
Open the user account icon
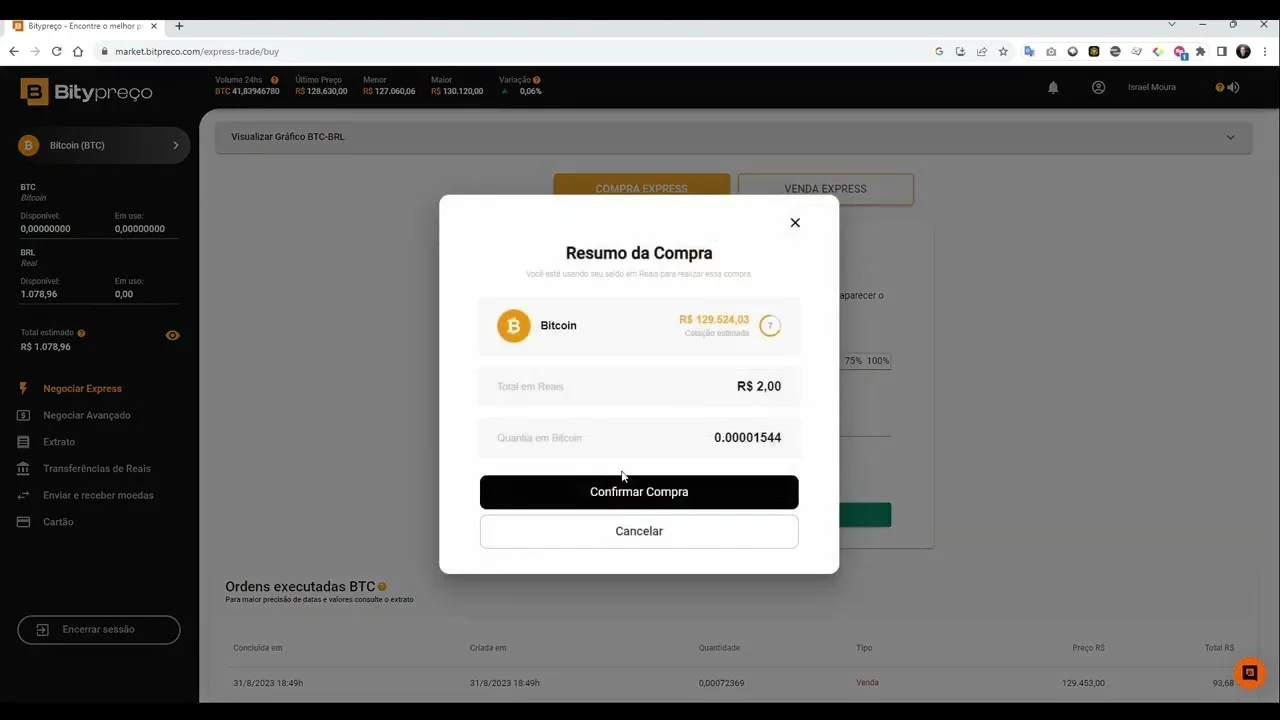click(1098, 87)
